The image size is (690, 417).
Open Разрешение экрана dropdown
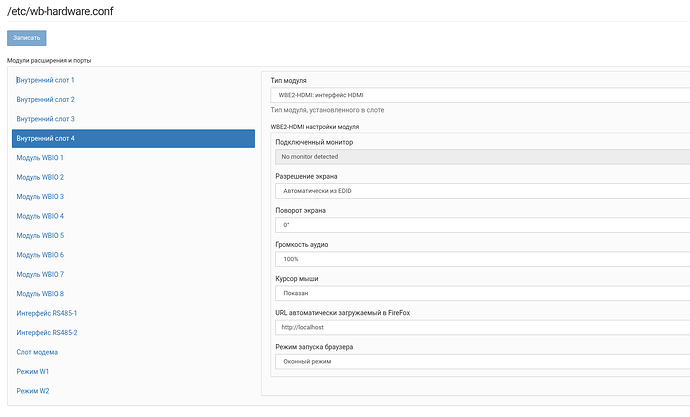[x=480, y=190]
